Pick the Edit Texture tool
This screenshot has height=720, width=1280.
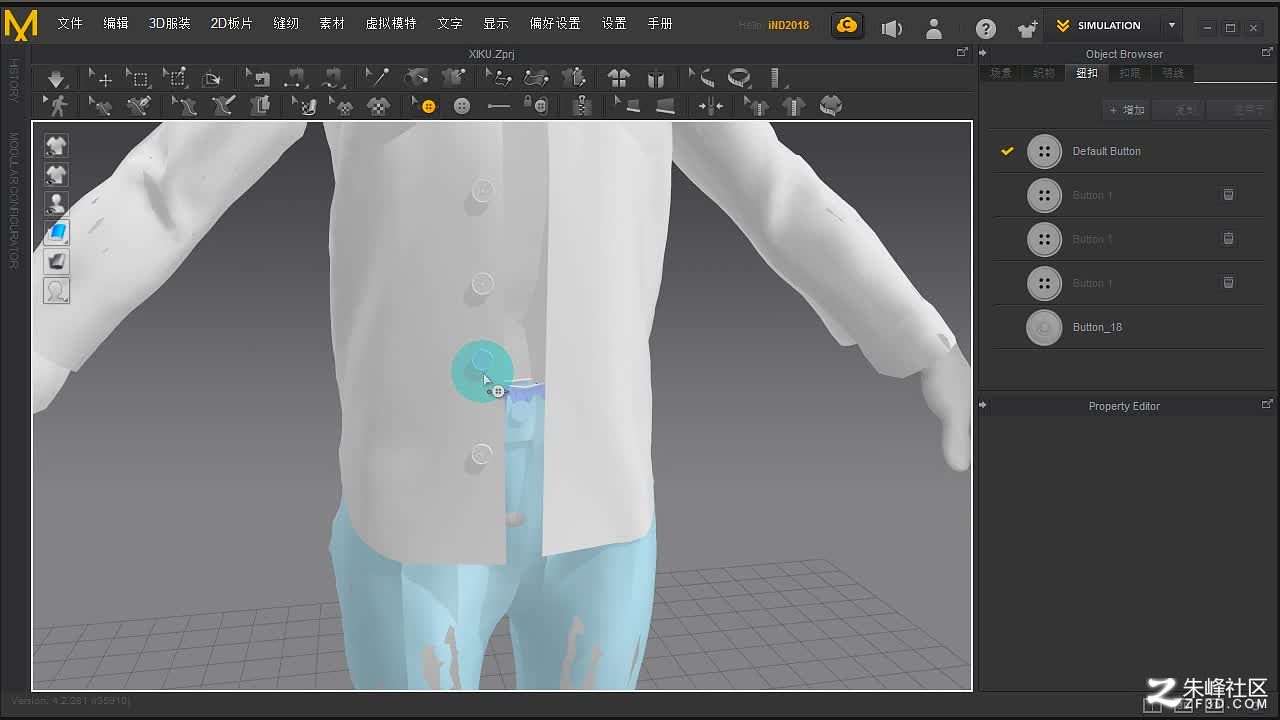[303, 106]
